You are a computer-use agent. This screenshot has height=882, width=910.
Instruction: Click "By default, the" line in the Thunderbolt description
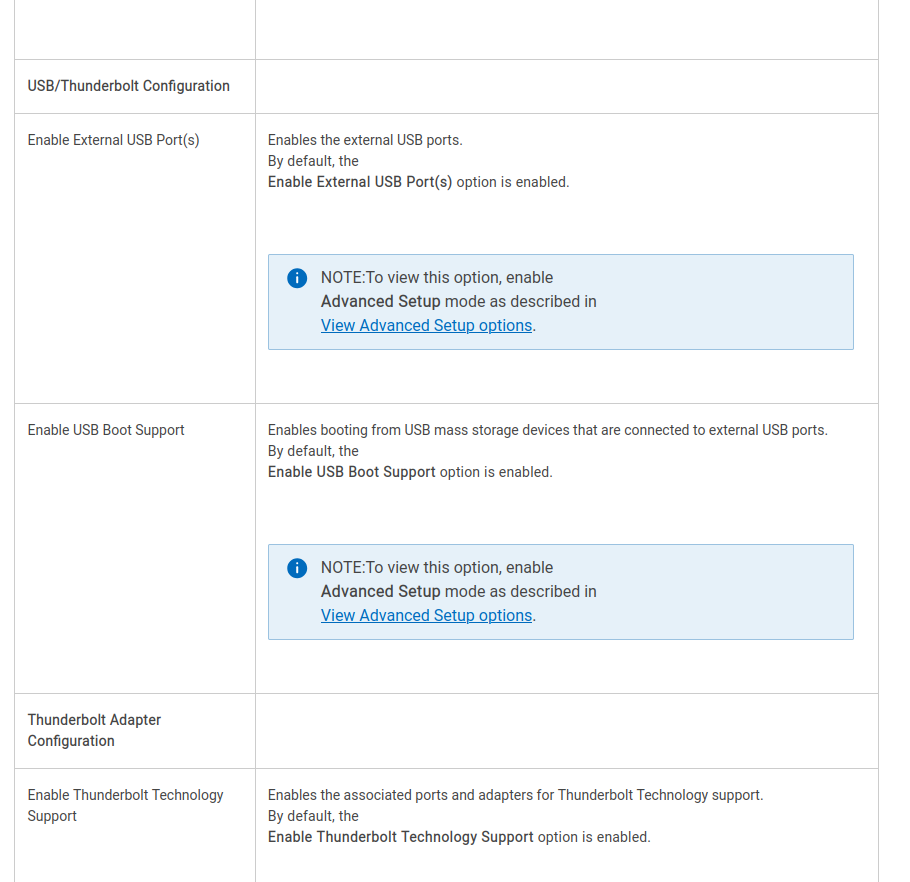click(313, 816)
